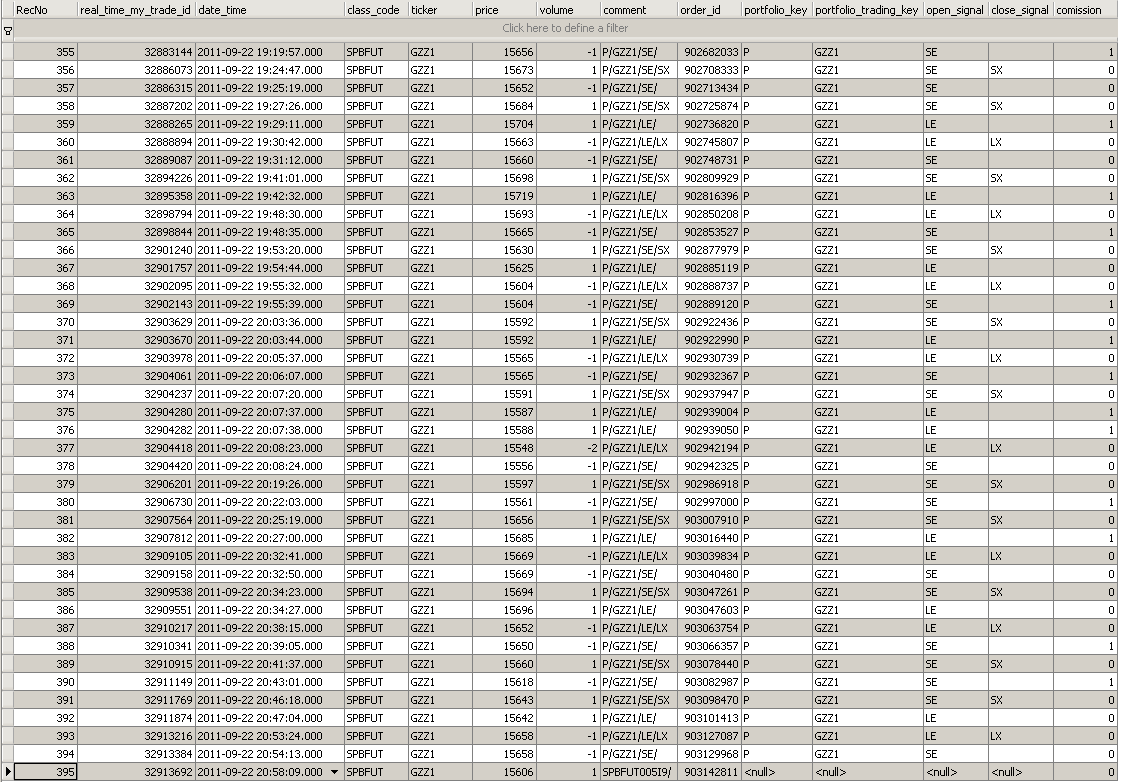Screen dimensions: 1123x782
Task: Select order_id 902888737 cell
Action: pos(709,286)
